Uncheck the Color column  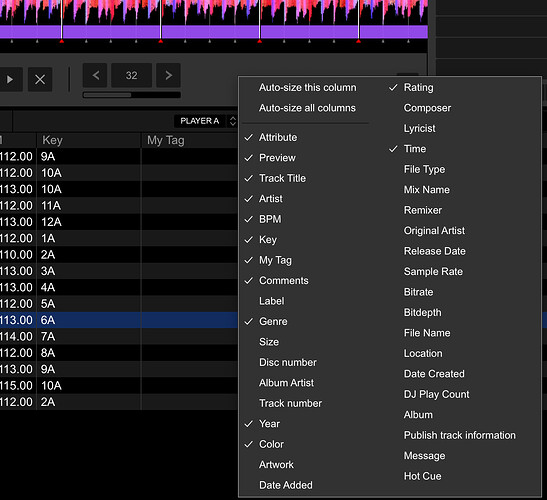271,444
